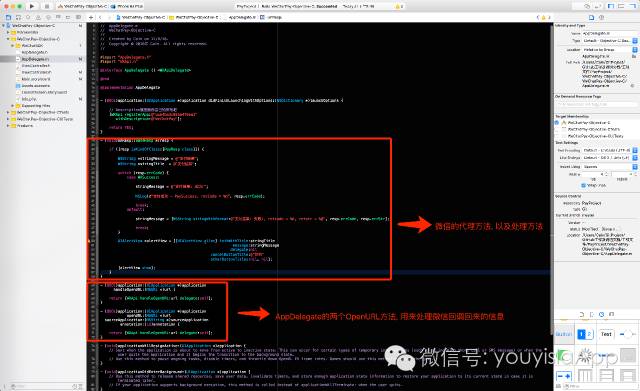The image size is (640, 391).
Task: Open the method list breadcrumb in the jump bar
Action: 271,18
